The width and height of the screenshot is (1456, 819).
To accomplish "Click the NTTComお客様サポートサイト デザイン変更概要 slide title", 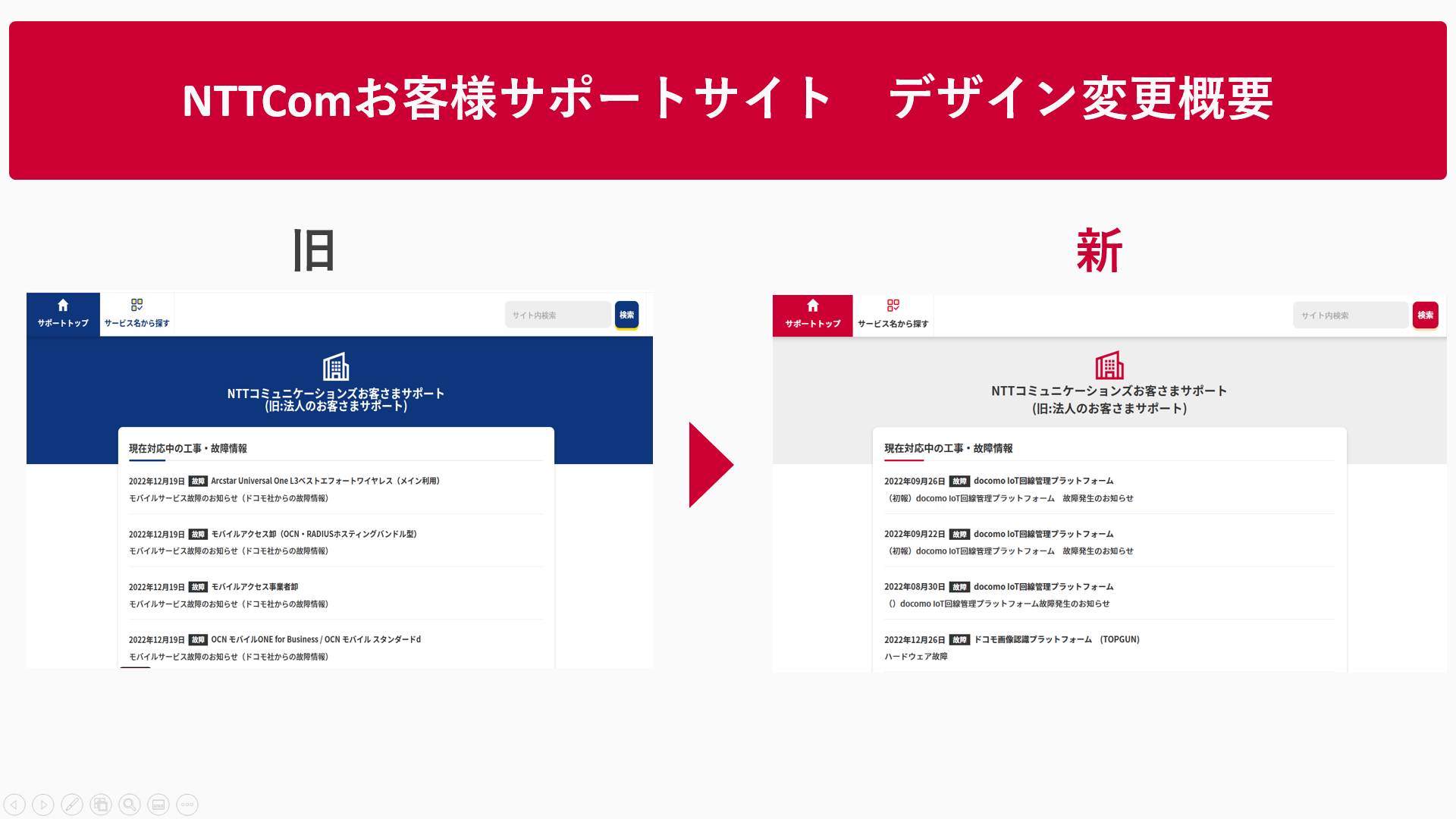I will click(x=727, y=99).
